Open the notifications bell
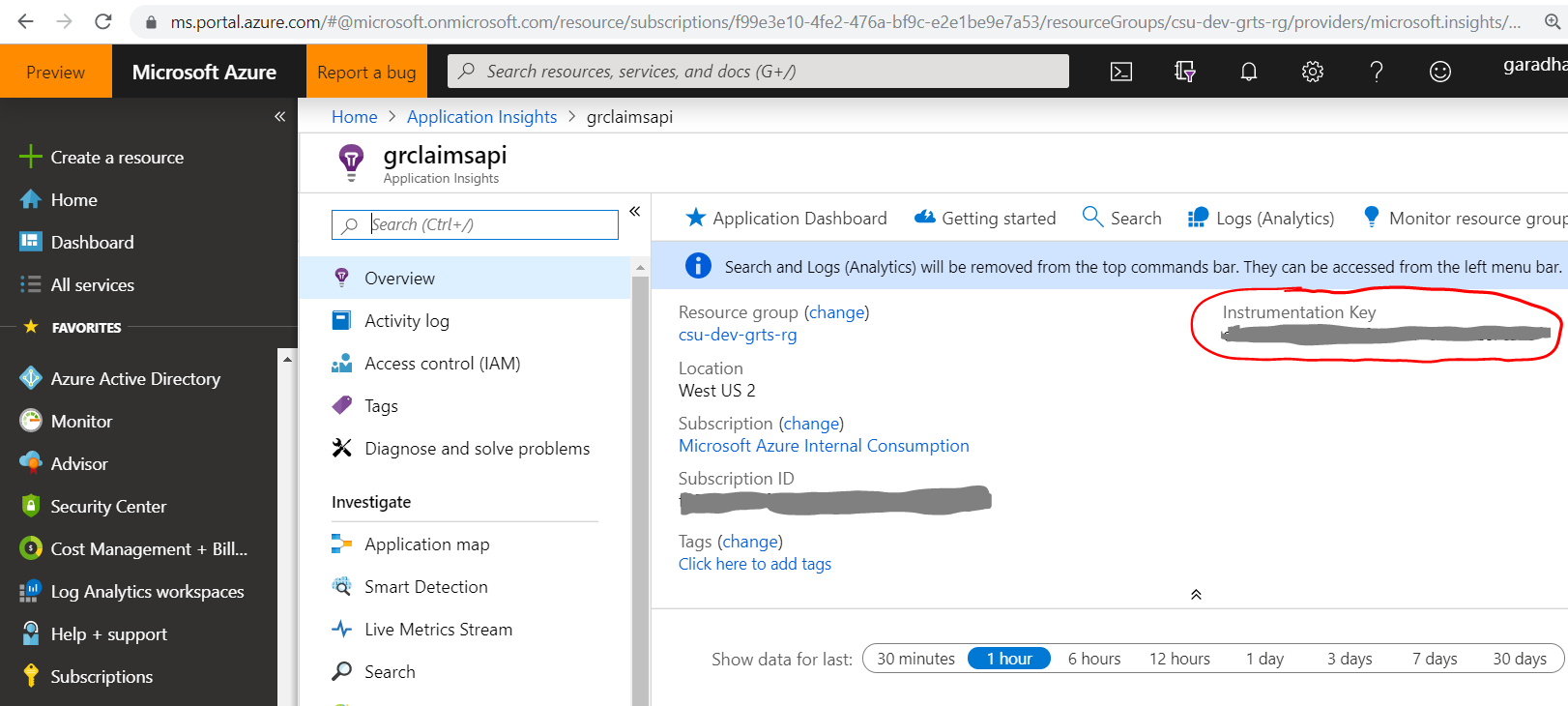Screen dimensions: 1568x706 point(1249,72)
